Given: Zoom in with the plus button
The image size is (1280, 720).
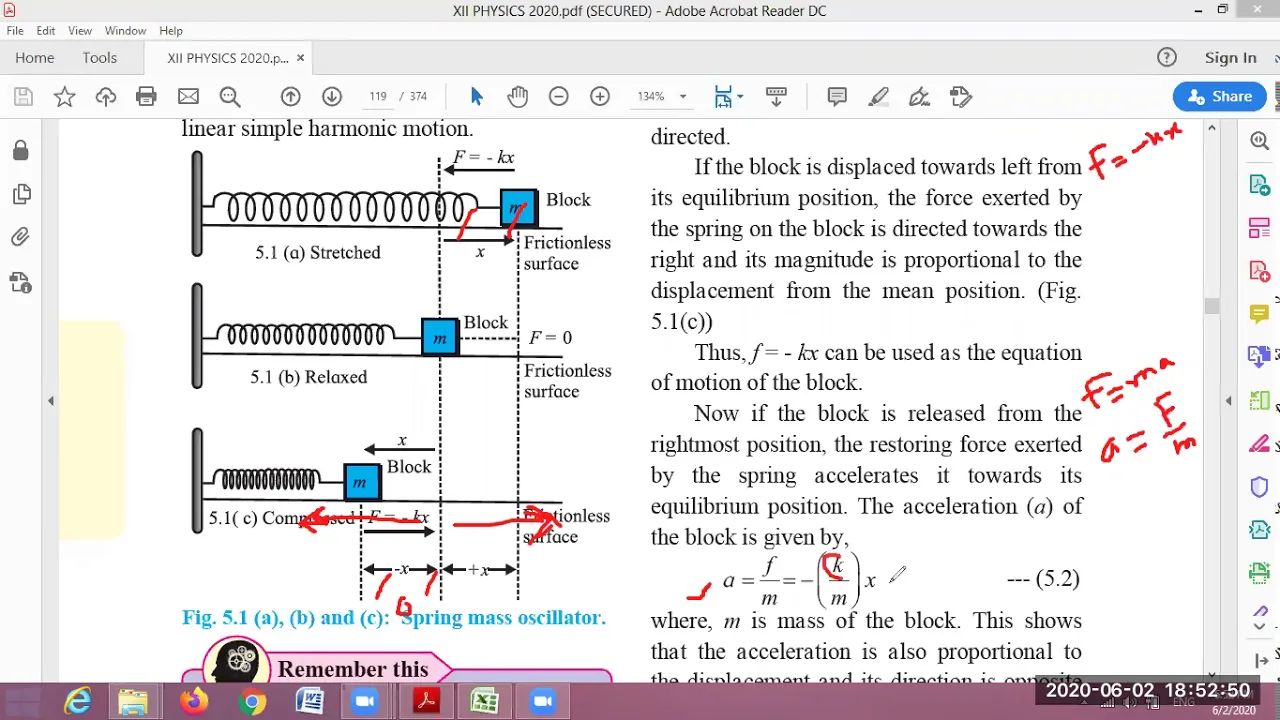Looking at the screenshot, I should click(x=600, y=97).
